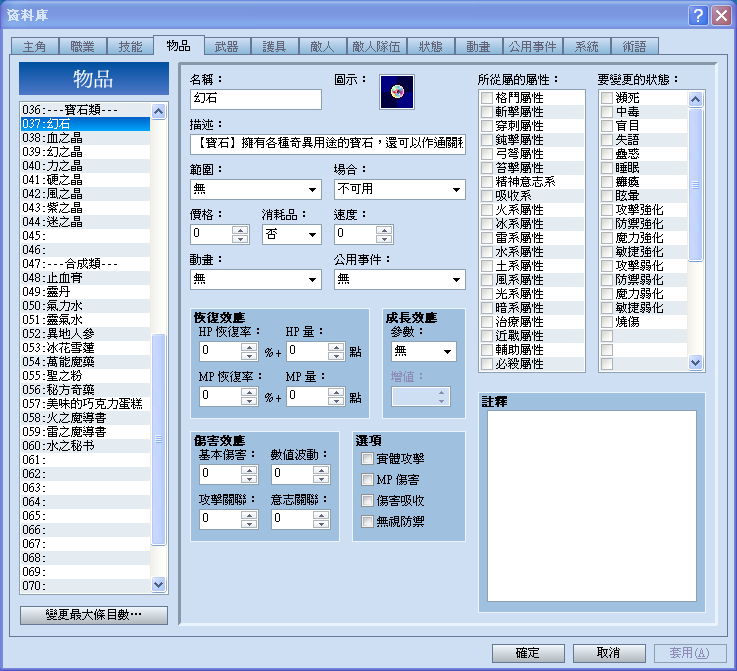Increase HP 恢復率 stepper up arrow
737x671 pixels.
point(249,347)
